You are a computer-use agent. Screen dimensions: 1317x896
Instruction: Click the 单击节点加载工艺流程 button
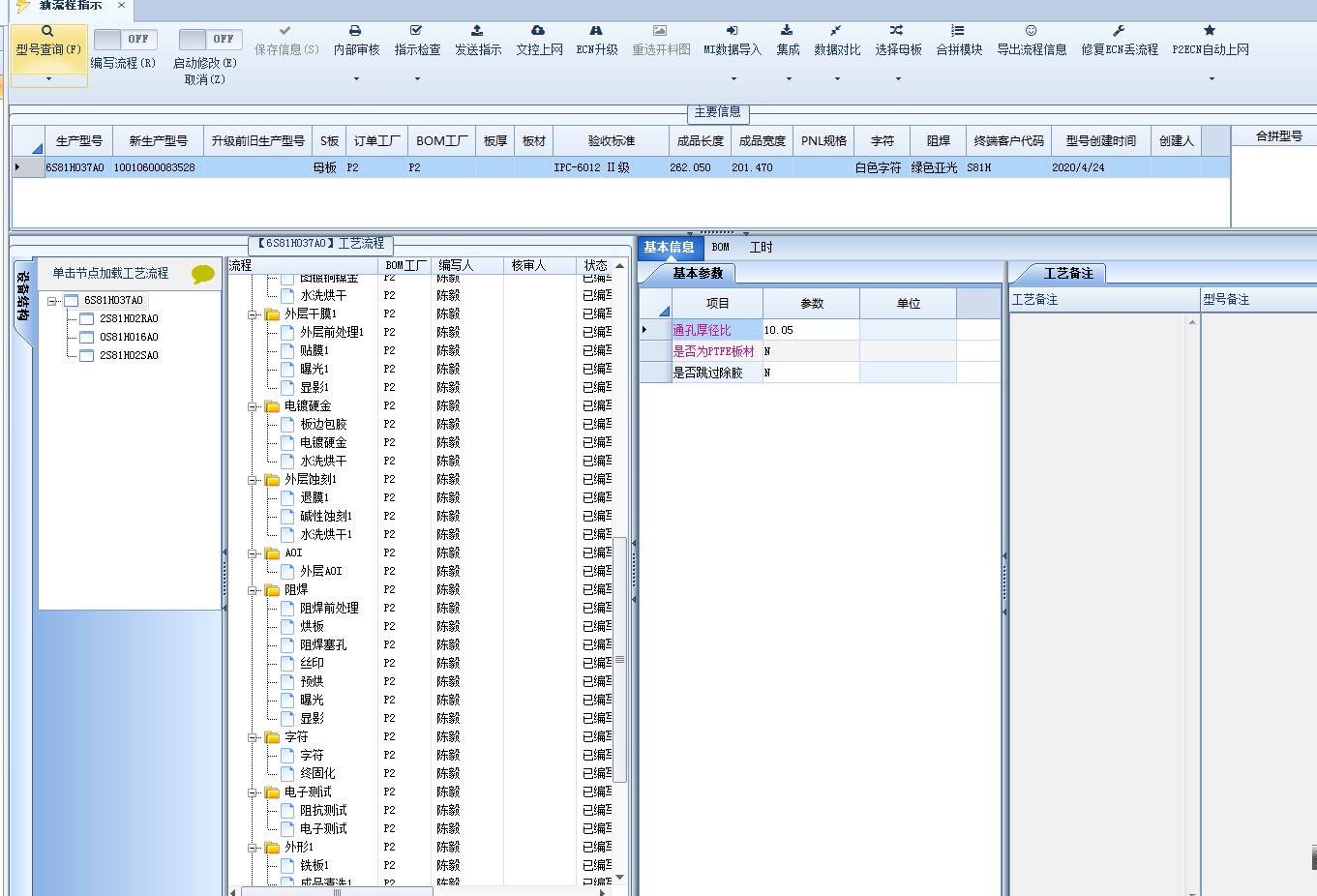coord(110,274)
